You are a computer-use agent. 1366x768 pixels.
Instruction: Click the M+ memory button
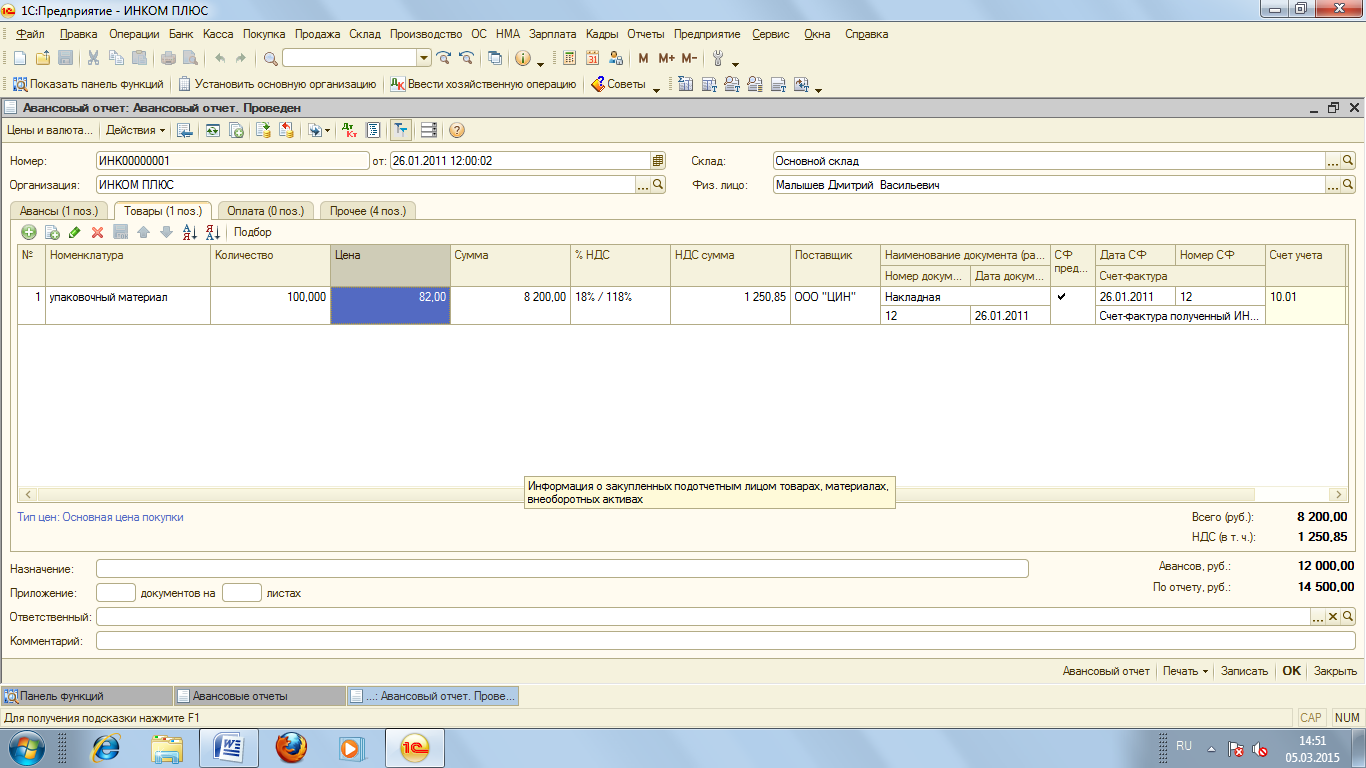(x=667, y=58)
